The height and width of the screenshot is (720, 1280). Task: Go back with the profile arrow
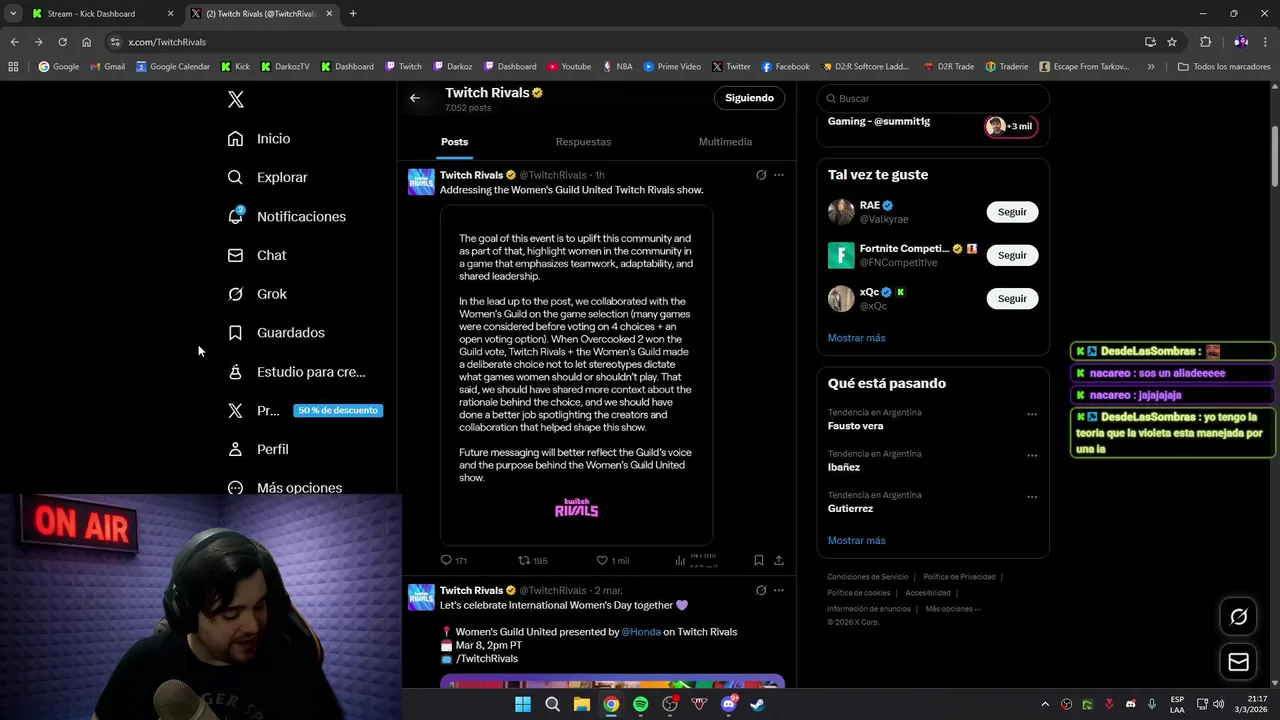[x=415, y=98]
